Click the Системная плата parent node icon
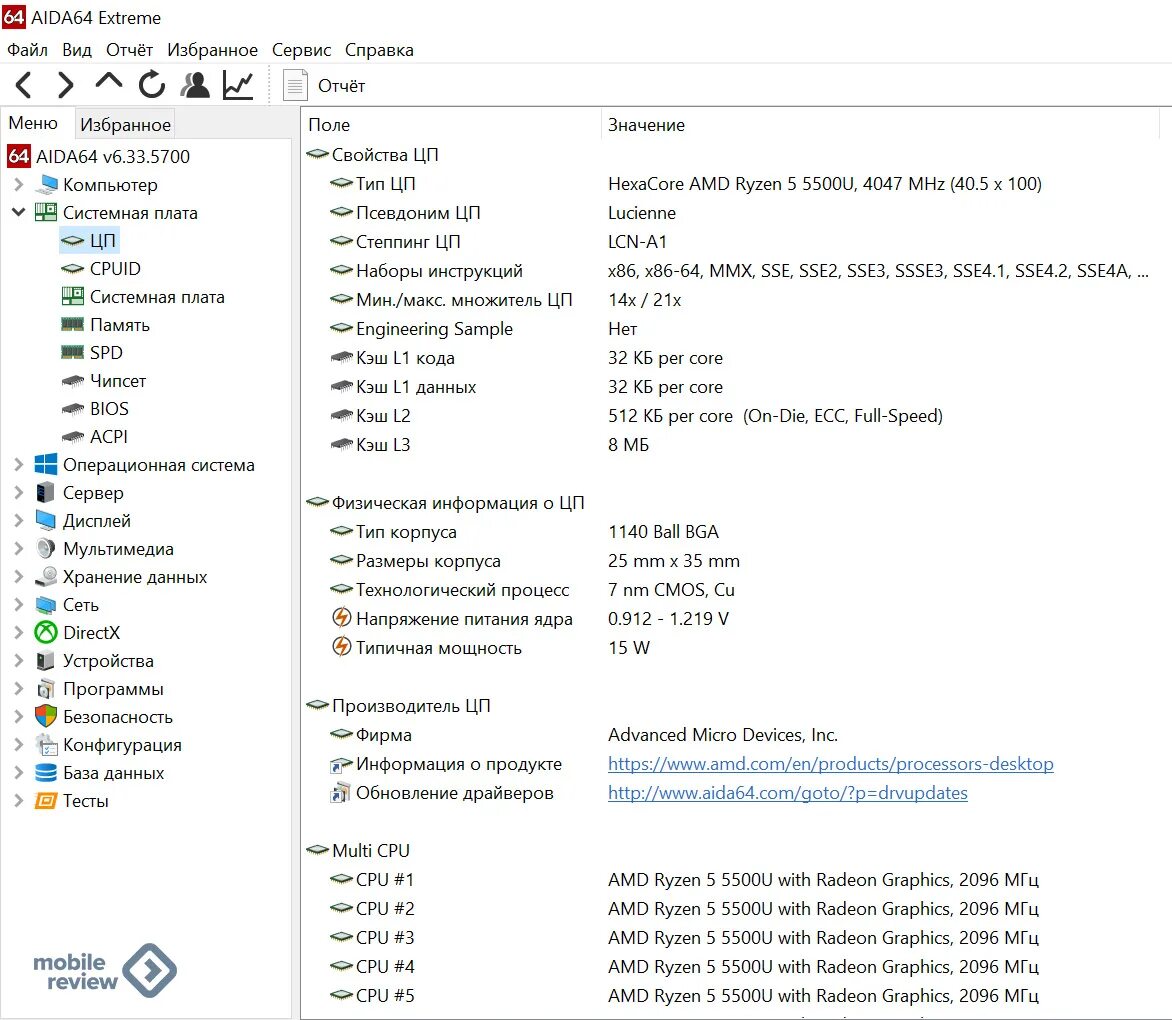 click(x=46, y=212)
